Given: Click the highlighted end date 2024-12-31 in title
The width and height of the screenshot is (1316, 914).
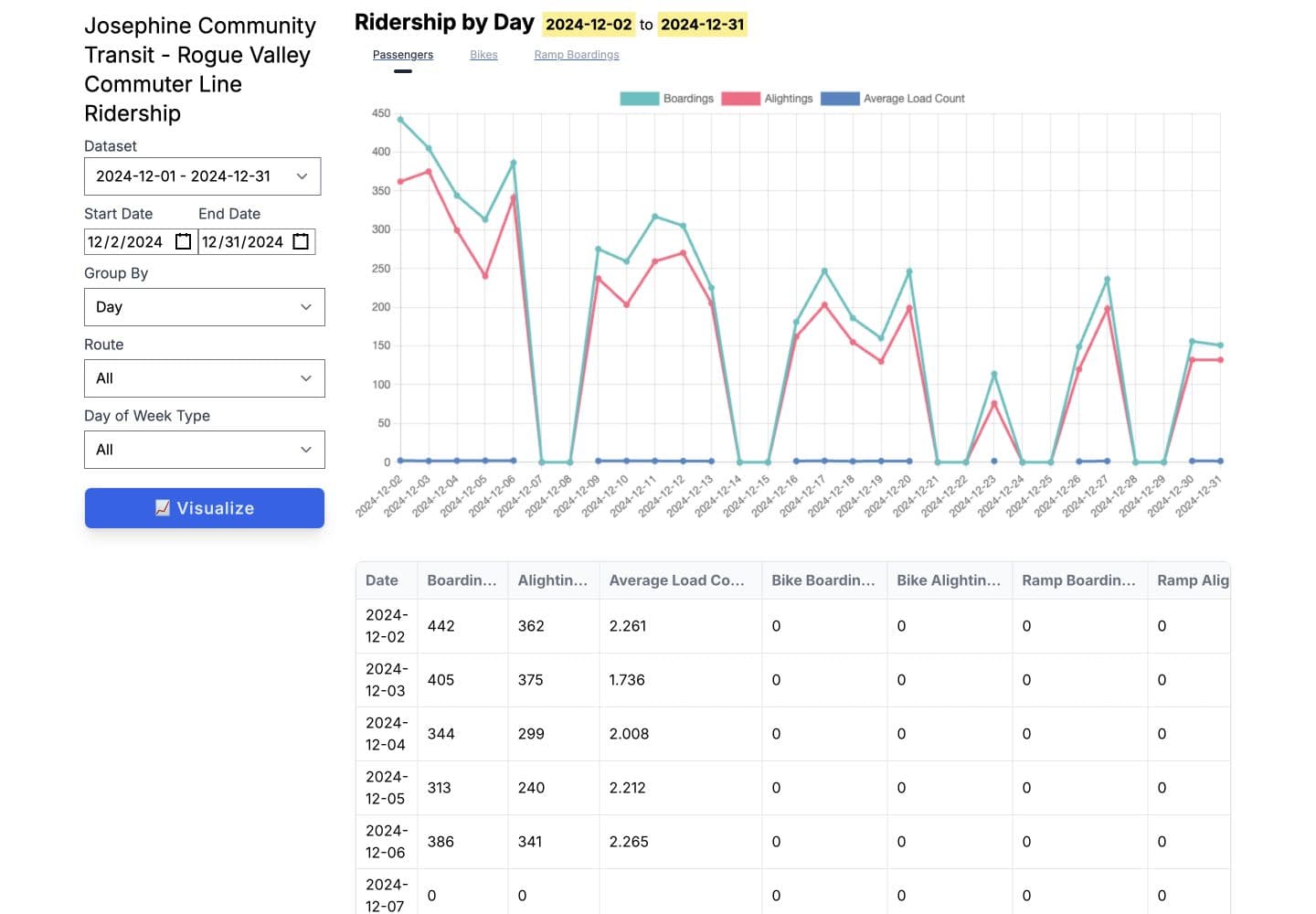Looking at the screenshot, I should tap(703, 25).
